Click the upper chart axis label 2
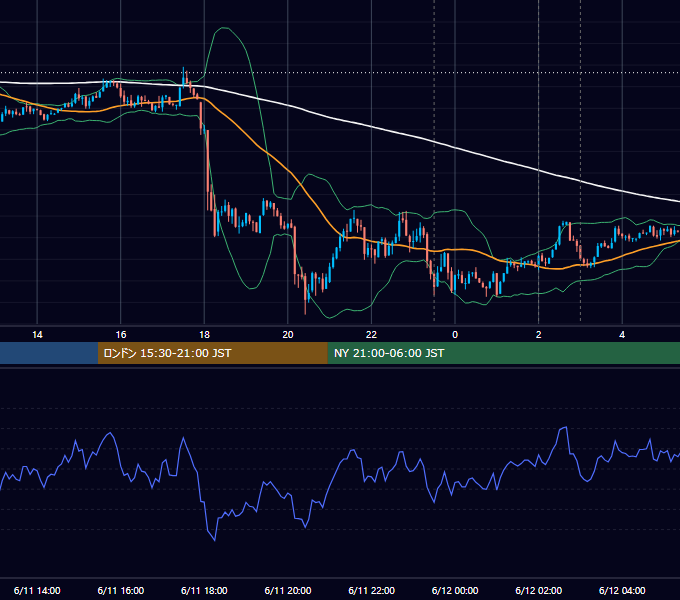 click(x=539, y=335)
